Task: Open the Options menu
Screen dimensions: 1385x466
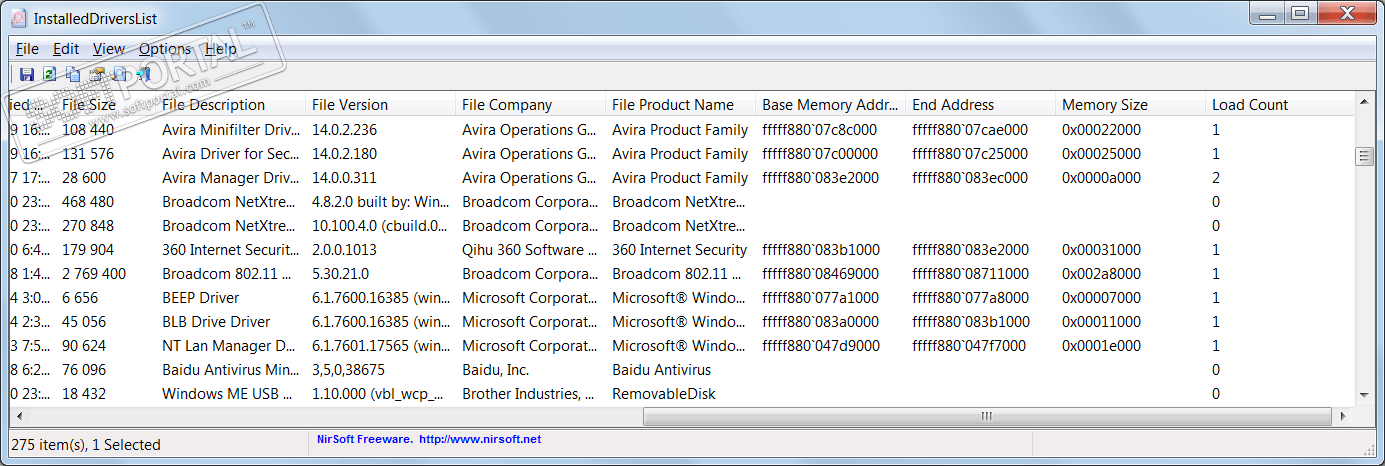Action: [164, 49]
